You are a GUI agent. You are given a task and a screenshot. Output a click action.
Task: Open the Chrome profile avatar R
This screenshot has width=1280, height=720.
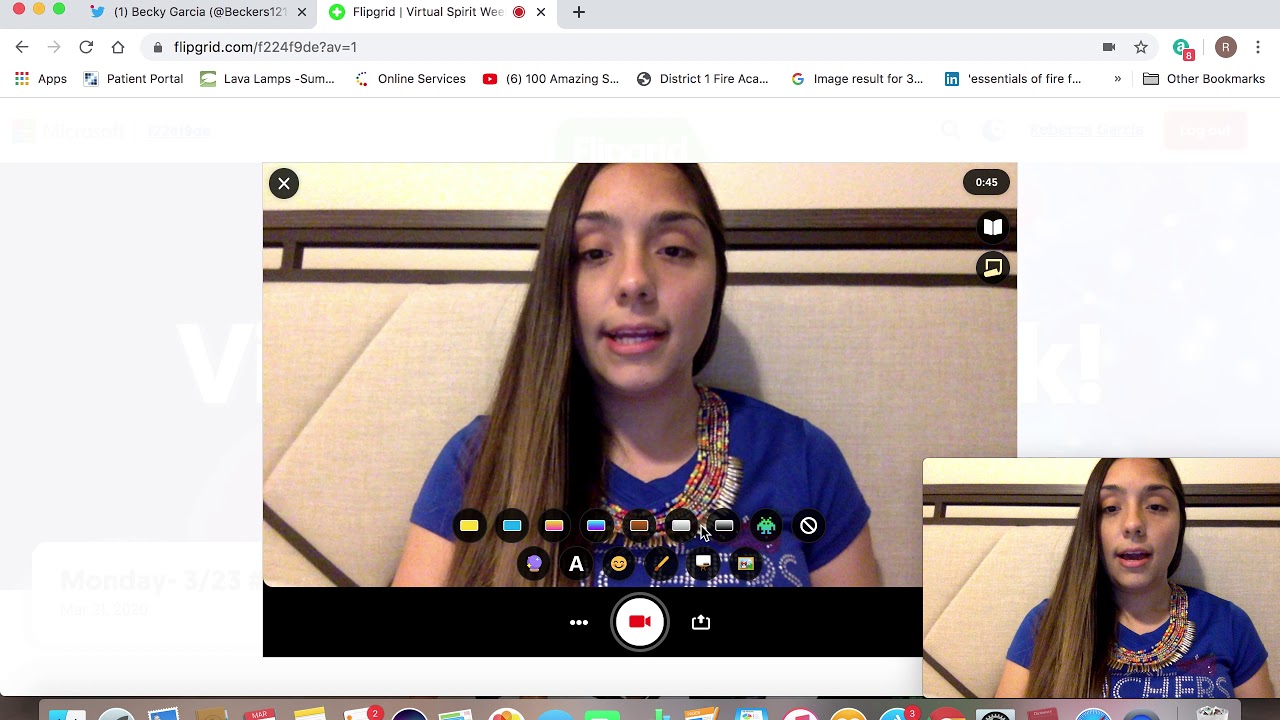tap(1226, 47)
